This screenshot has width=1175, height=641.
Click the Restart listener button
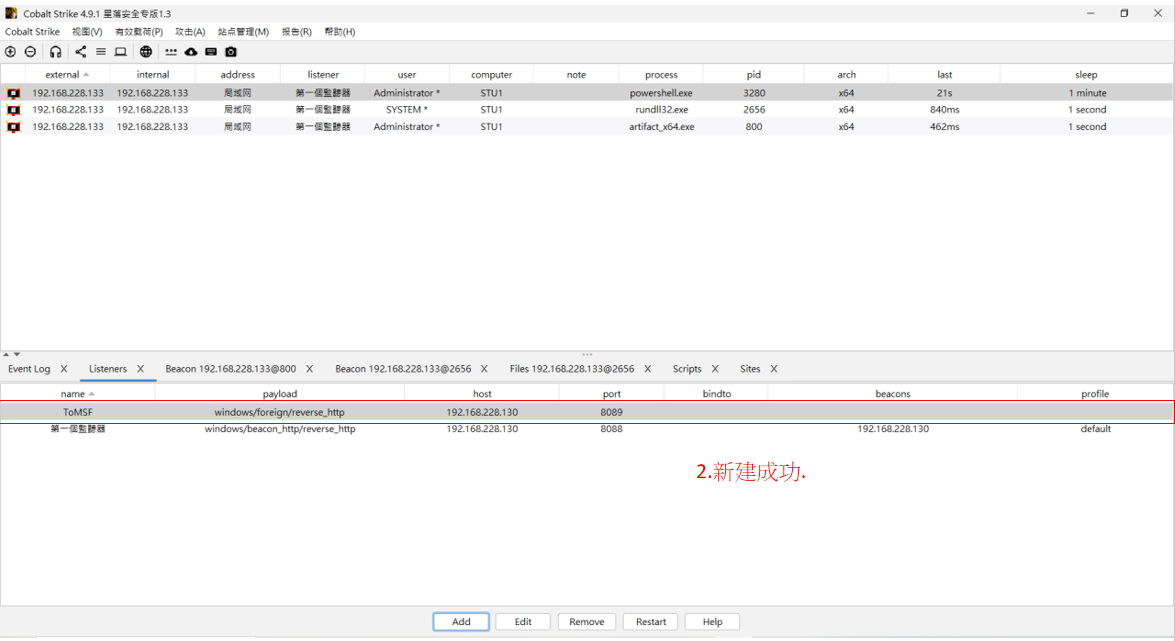tap(651, 622)
